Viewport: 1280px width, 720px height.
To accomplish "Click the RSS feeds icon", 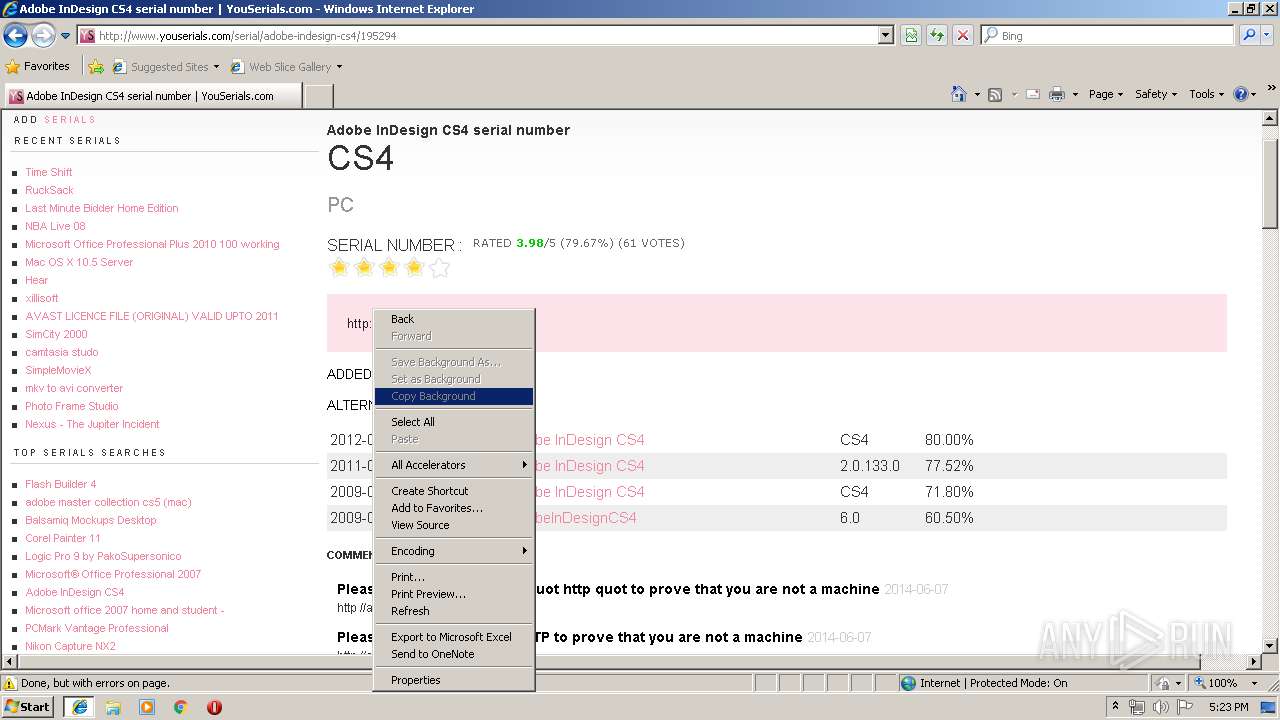I will point(995,94).
